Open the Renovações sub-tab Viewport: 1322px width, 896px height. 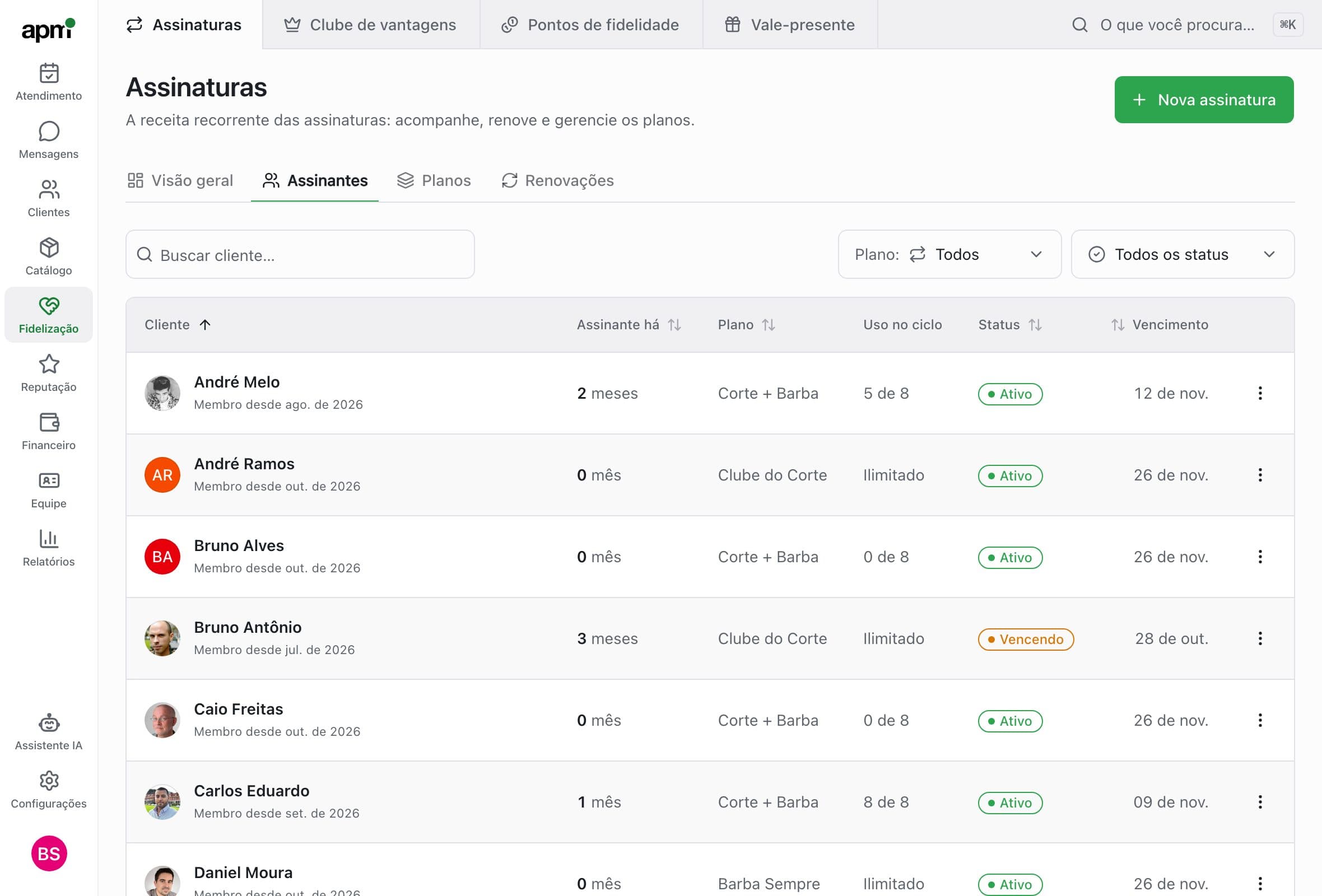point(558,180)
